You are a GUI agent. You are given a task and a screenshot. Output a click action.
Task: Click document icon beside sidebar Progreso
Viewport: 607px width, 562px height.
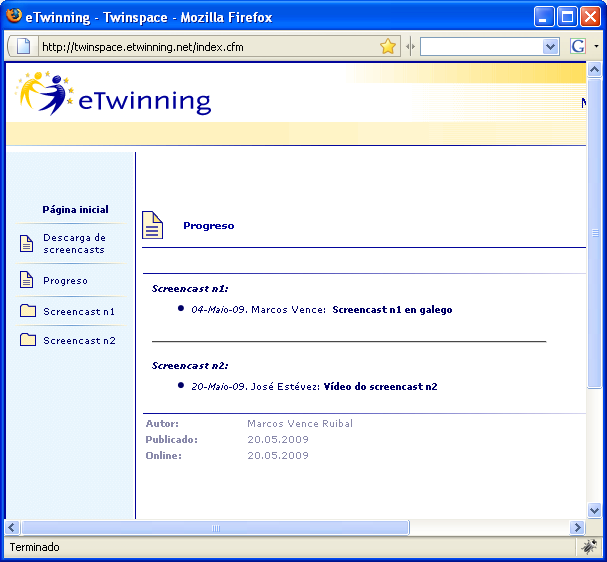coord(26,280)
